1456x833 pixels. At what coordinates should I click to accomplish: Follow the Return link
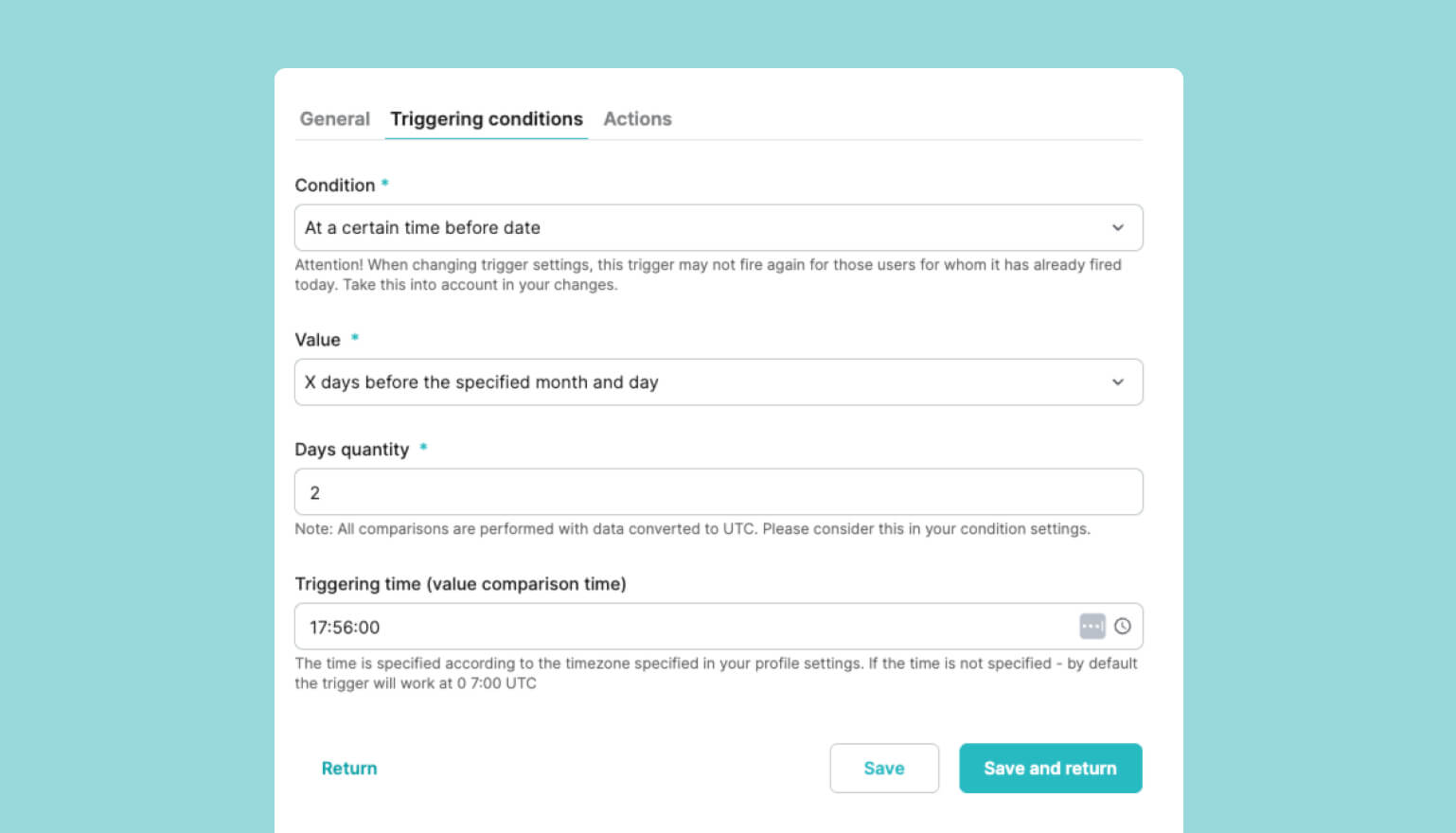tap(349, 769)
